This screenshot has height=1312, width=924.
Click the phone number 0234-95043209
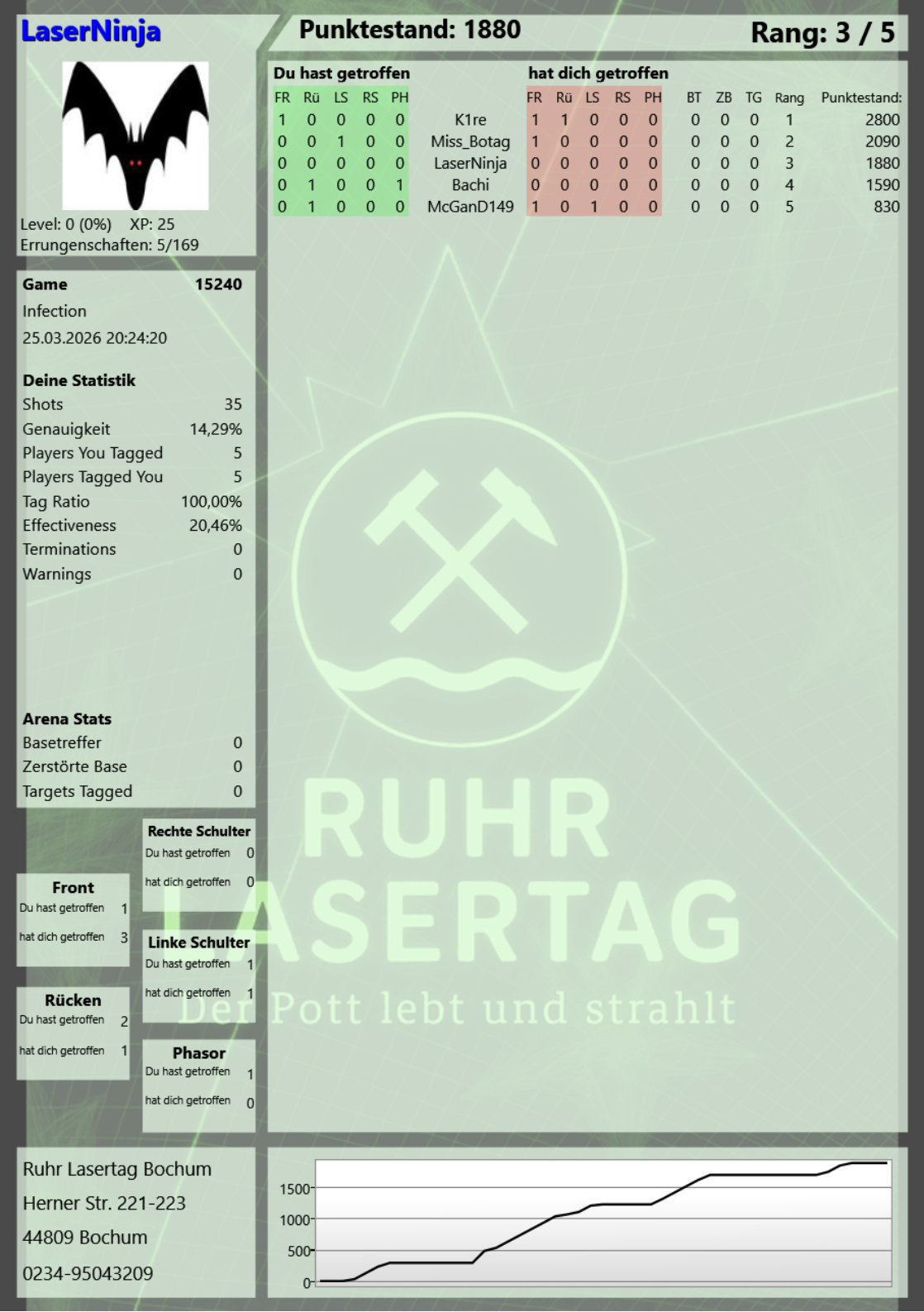tap(88, 1273)
